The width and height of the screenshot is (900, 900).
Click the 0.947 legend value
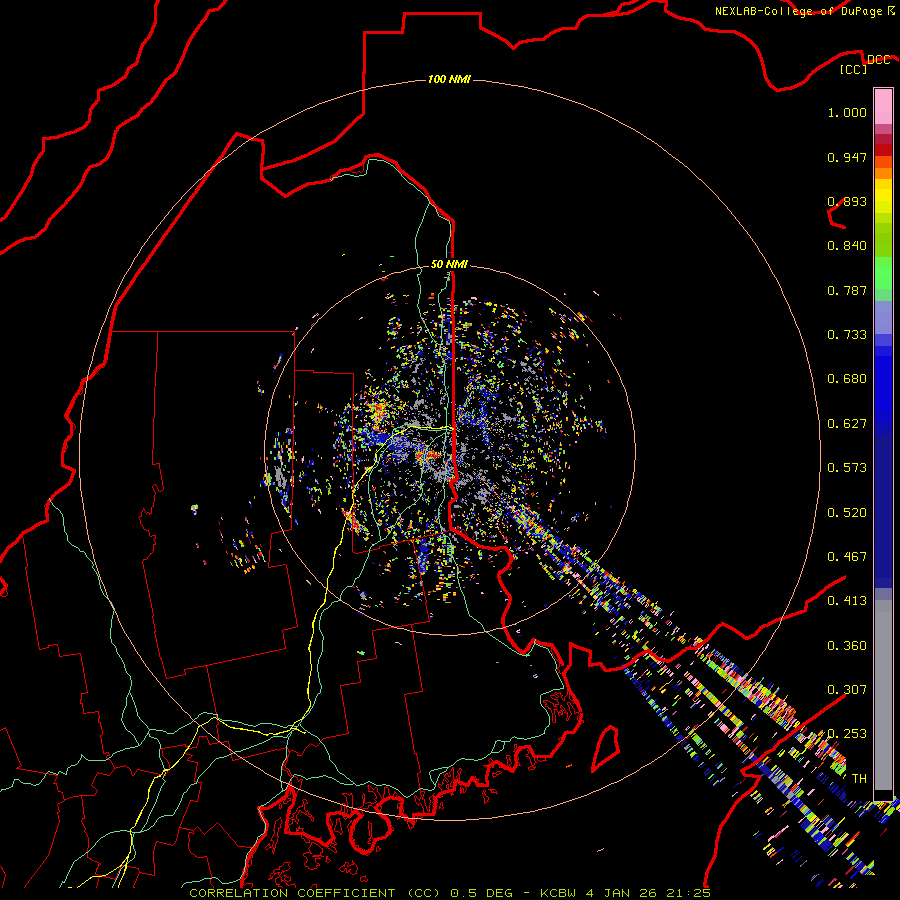coord(847,157)
